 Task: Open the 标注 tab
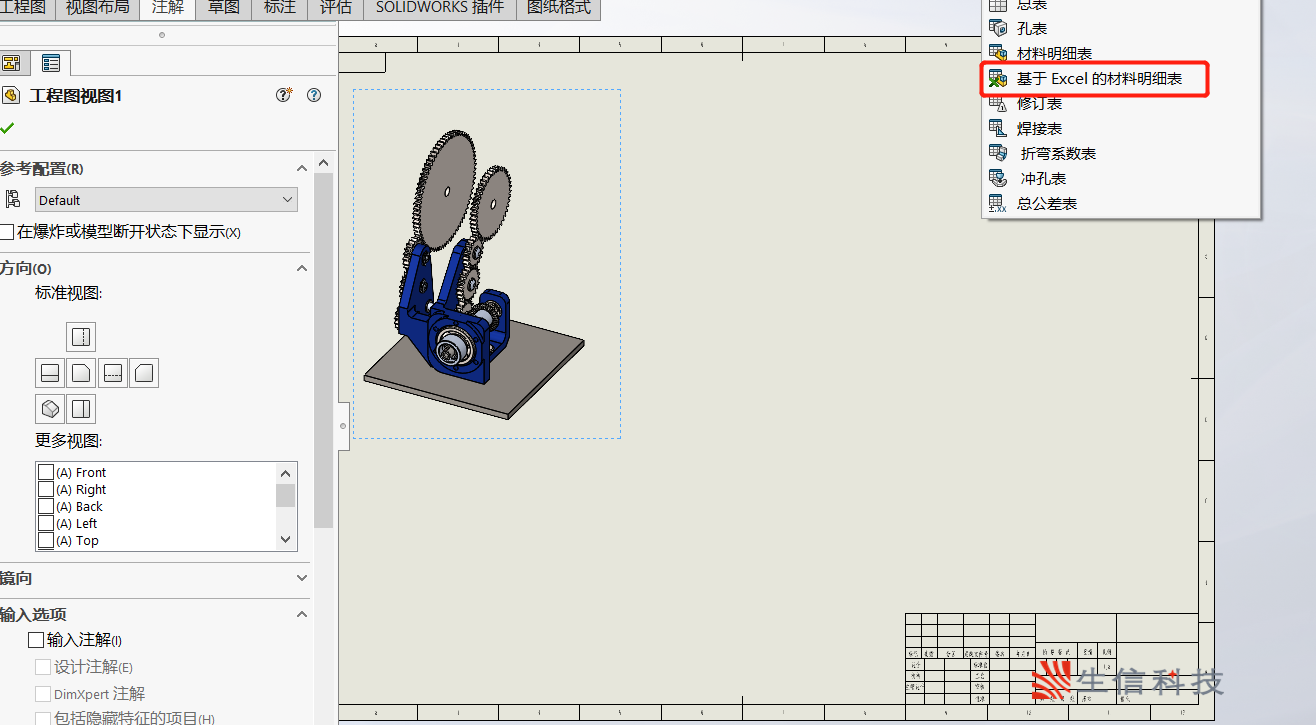click(x=279, y=8)
